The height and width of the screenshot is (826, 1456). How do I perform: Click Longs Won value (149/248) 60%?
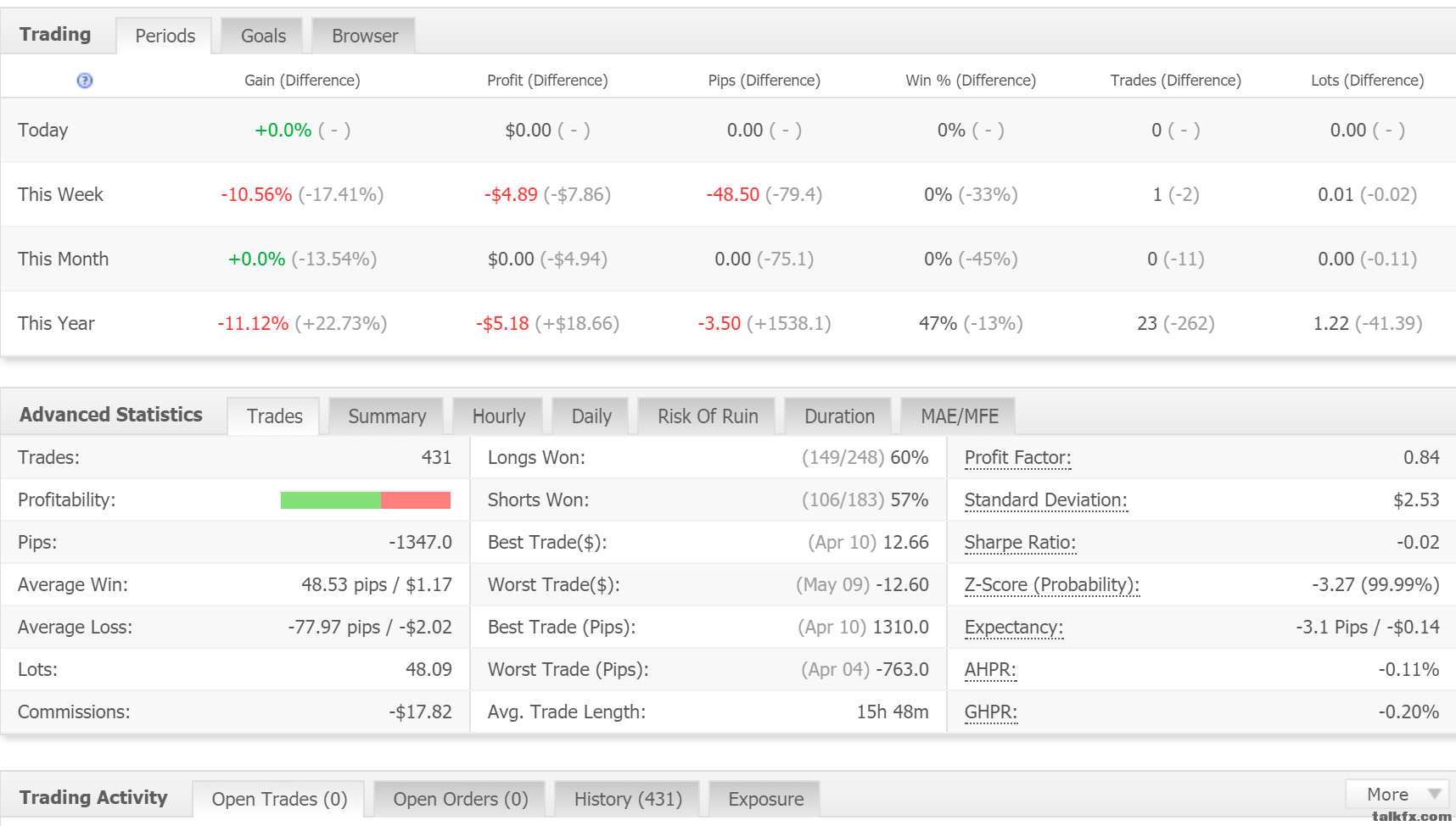(x=865, y=458)
